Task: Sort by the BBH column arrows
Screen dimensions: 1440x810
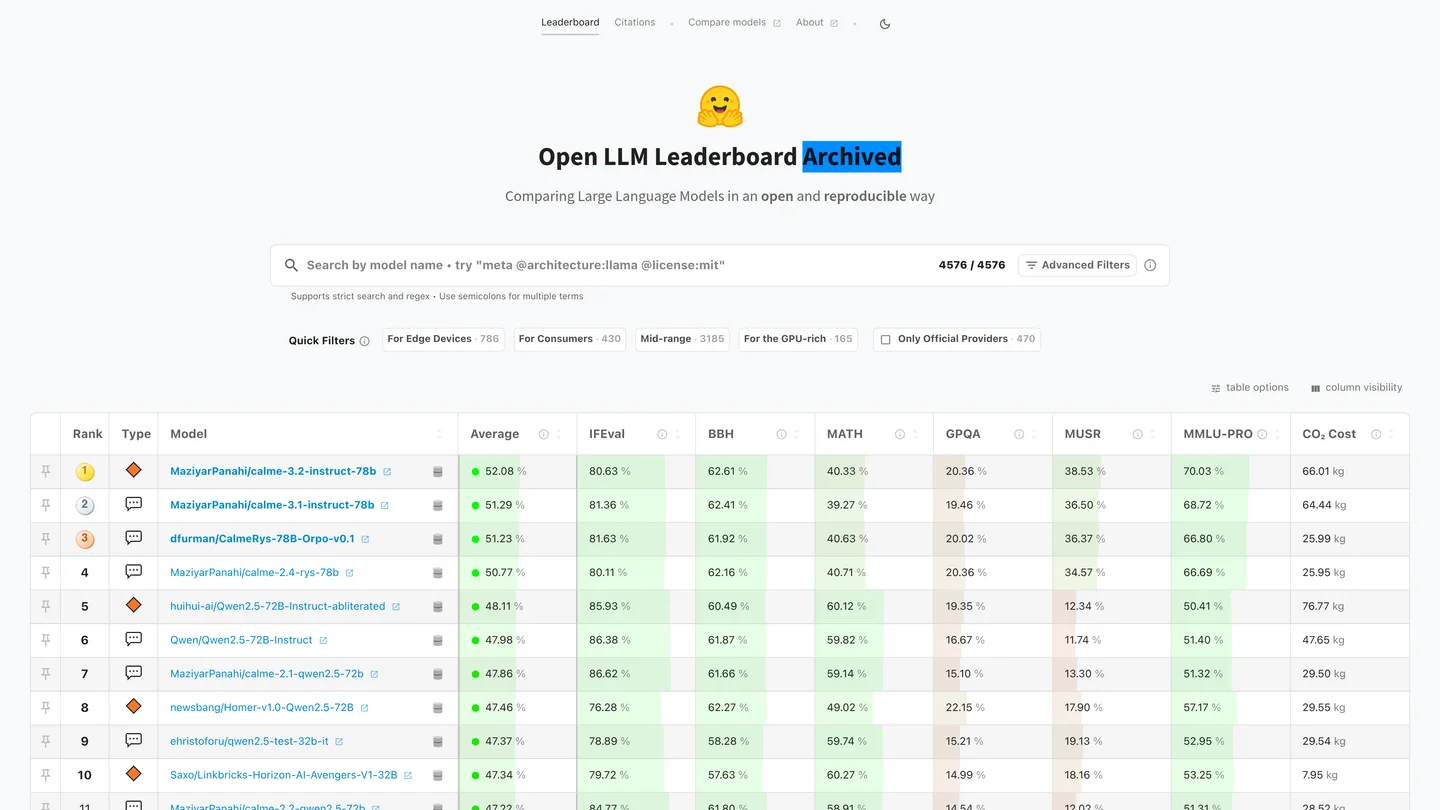Action: (797, 434)
